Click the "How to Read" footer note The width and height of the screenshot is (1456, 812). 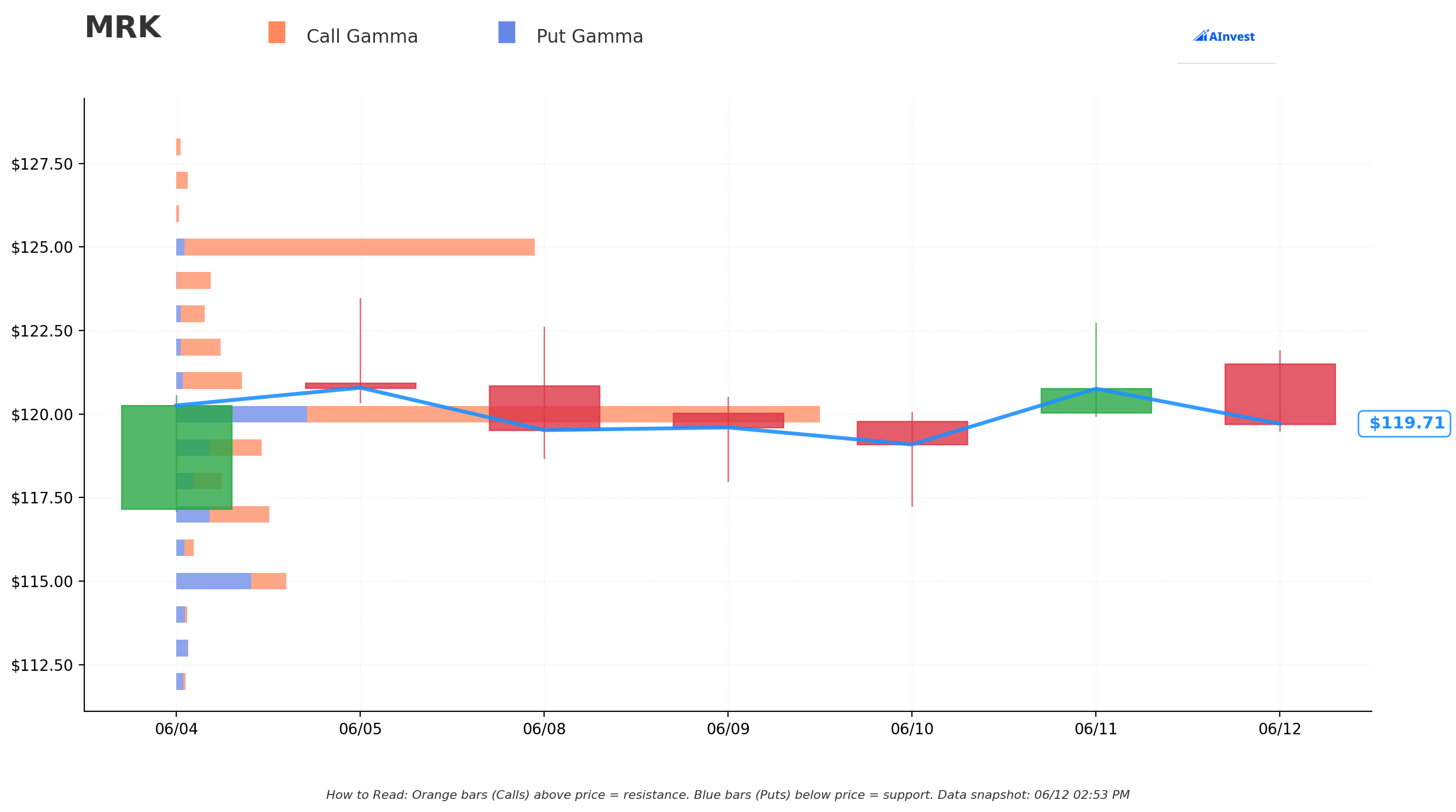click(x=728, y=795)
